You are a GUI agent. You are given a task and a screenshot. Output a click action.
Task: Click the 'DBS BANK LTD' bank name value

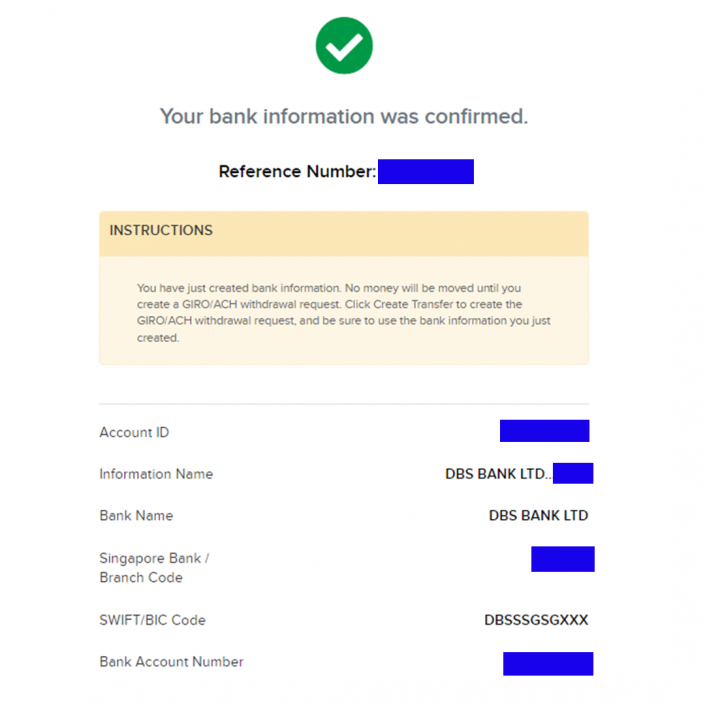coord(538,516)
